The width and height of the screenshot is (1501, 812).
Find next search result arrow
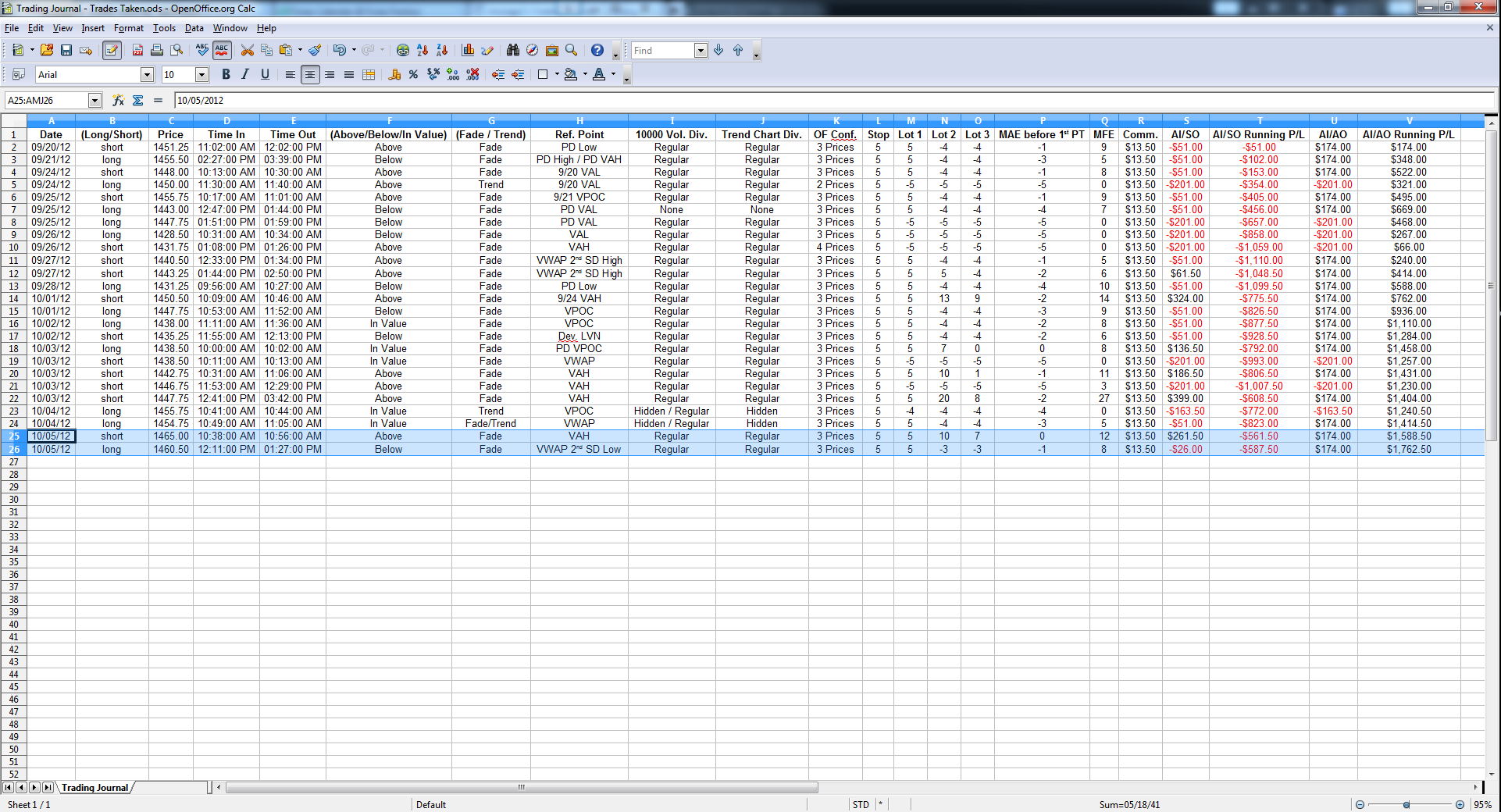point(718,50)
